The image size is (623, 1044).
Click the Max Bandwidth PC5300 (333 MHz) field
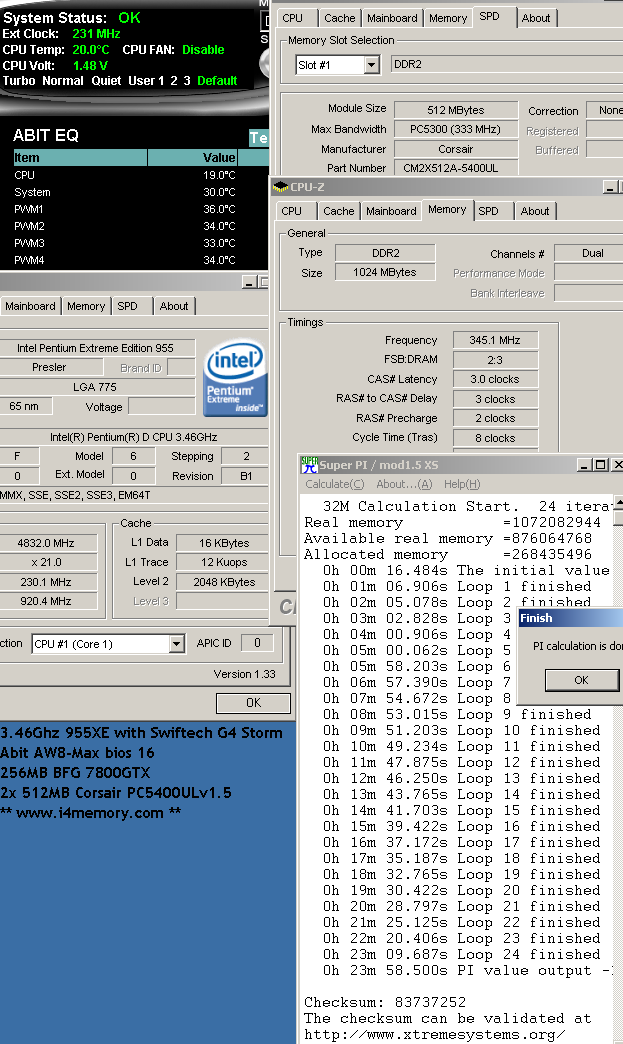[456, 129]
